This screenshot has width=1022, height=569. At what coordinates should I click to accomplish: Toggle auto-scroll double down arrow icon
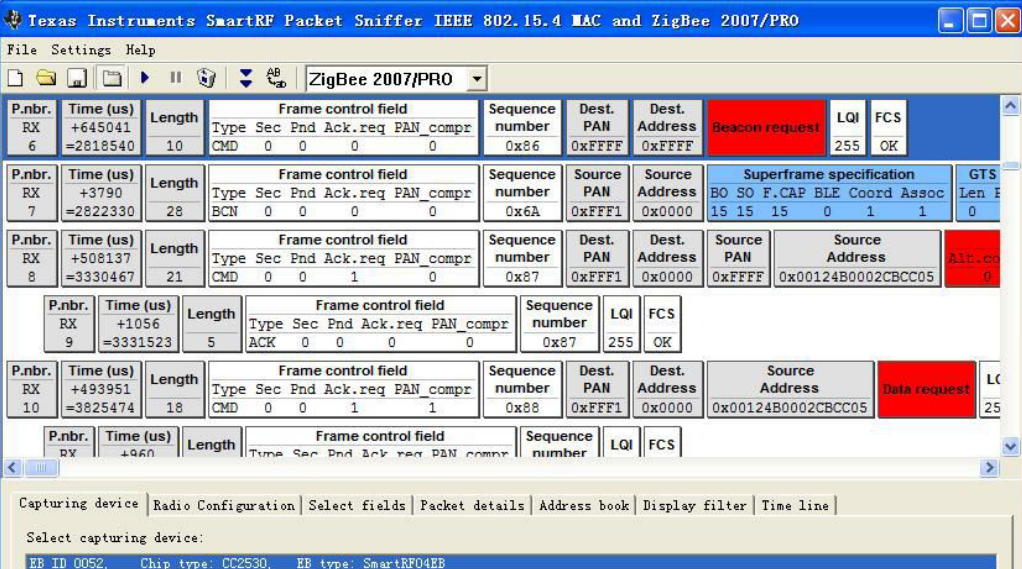click(246, 78)
